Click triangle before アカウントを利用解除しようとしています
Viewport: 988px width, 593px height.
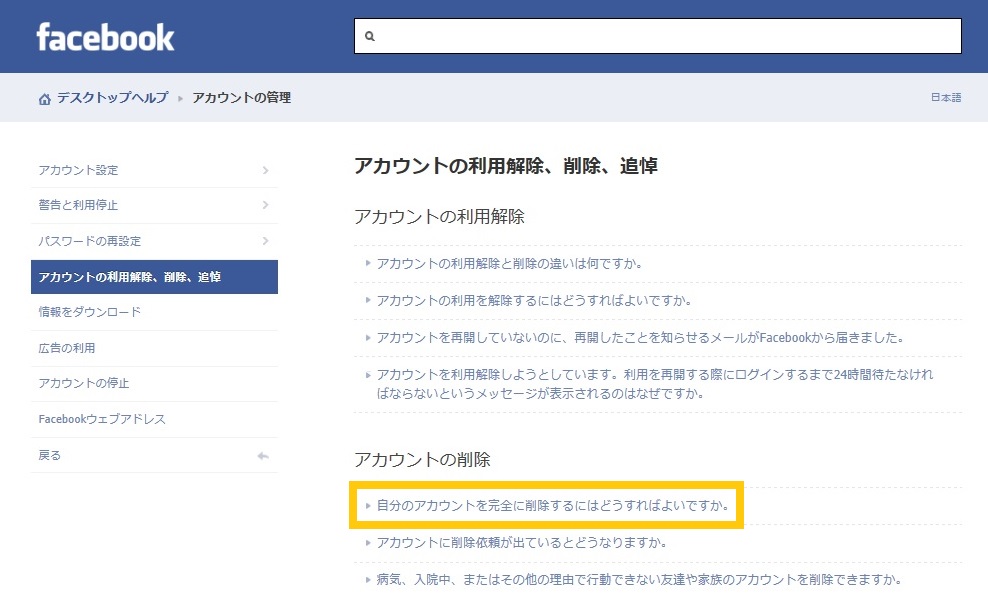368,375
